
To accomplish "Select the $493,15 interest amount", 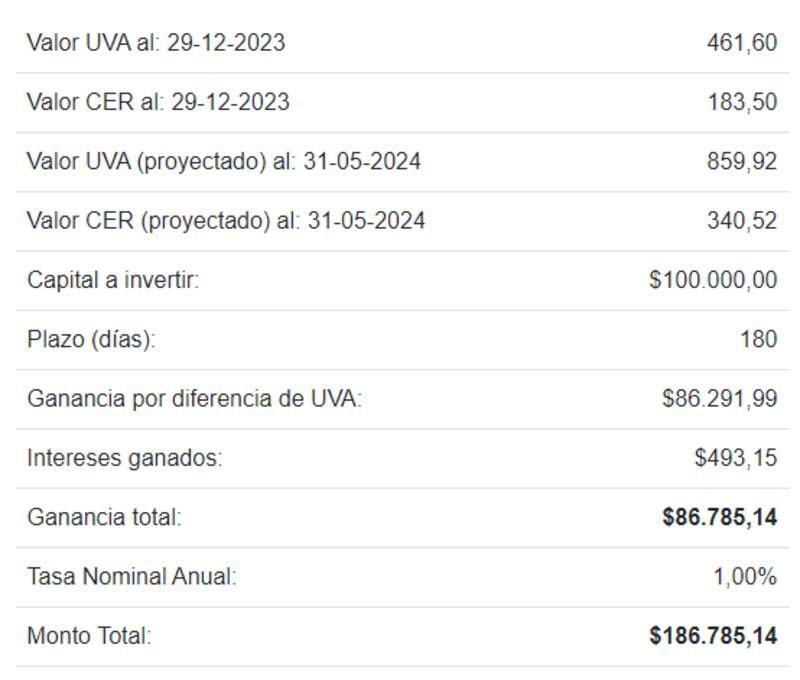I will 735,458.
